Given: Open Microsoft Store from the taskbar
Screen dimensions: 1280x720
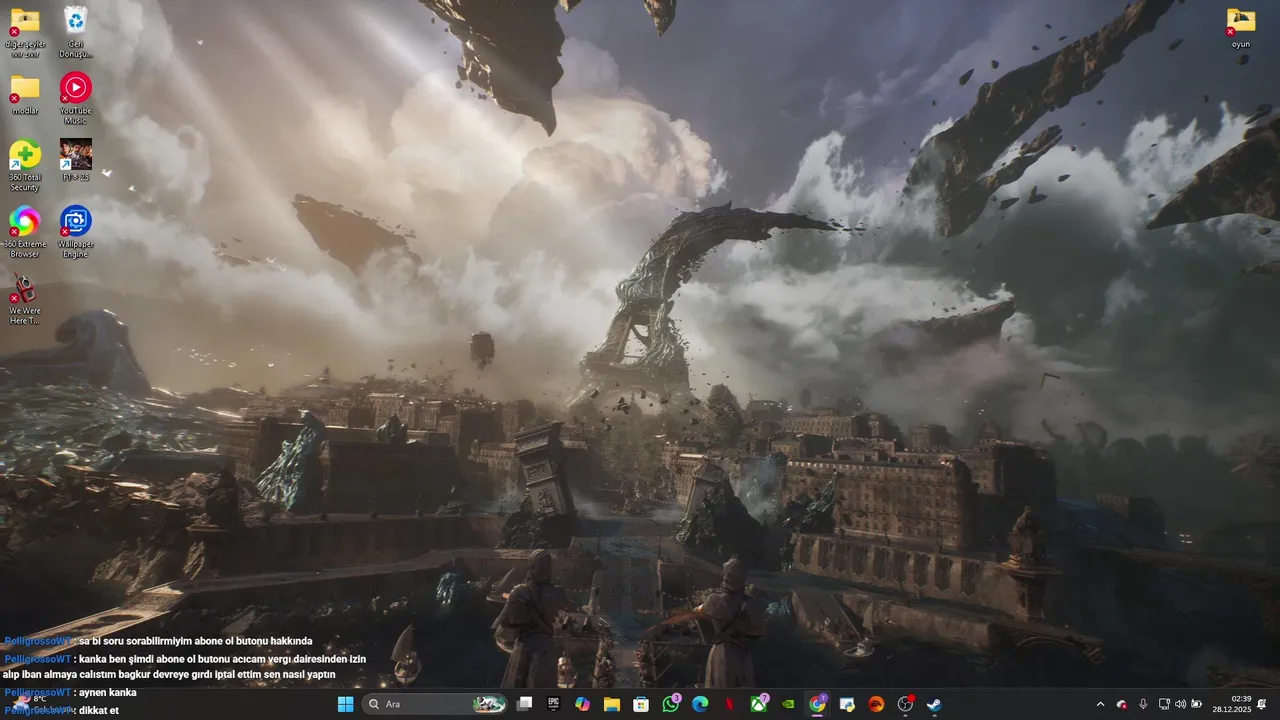Looking at the screenshot, I should click(641, 704).
